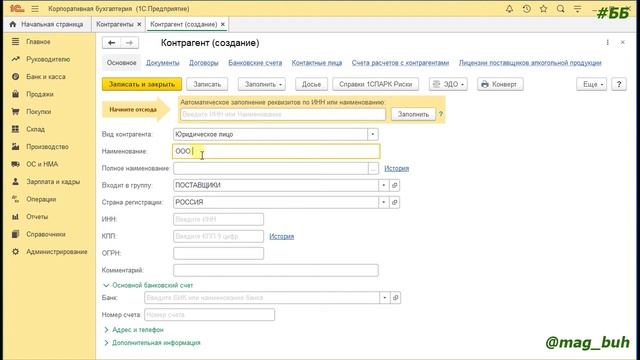The image size is (640, 360).
Task: Open the Заполнить toolbar dropdown
Action: point(262,84)
